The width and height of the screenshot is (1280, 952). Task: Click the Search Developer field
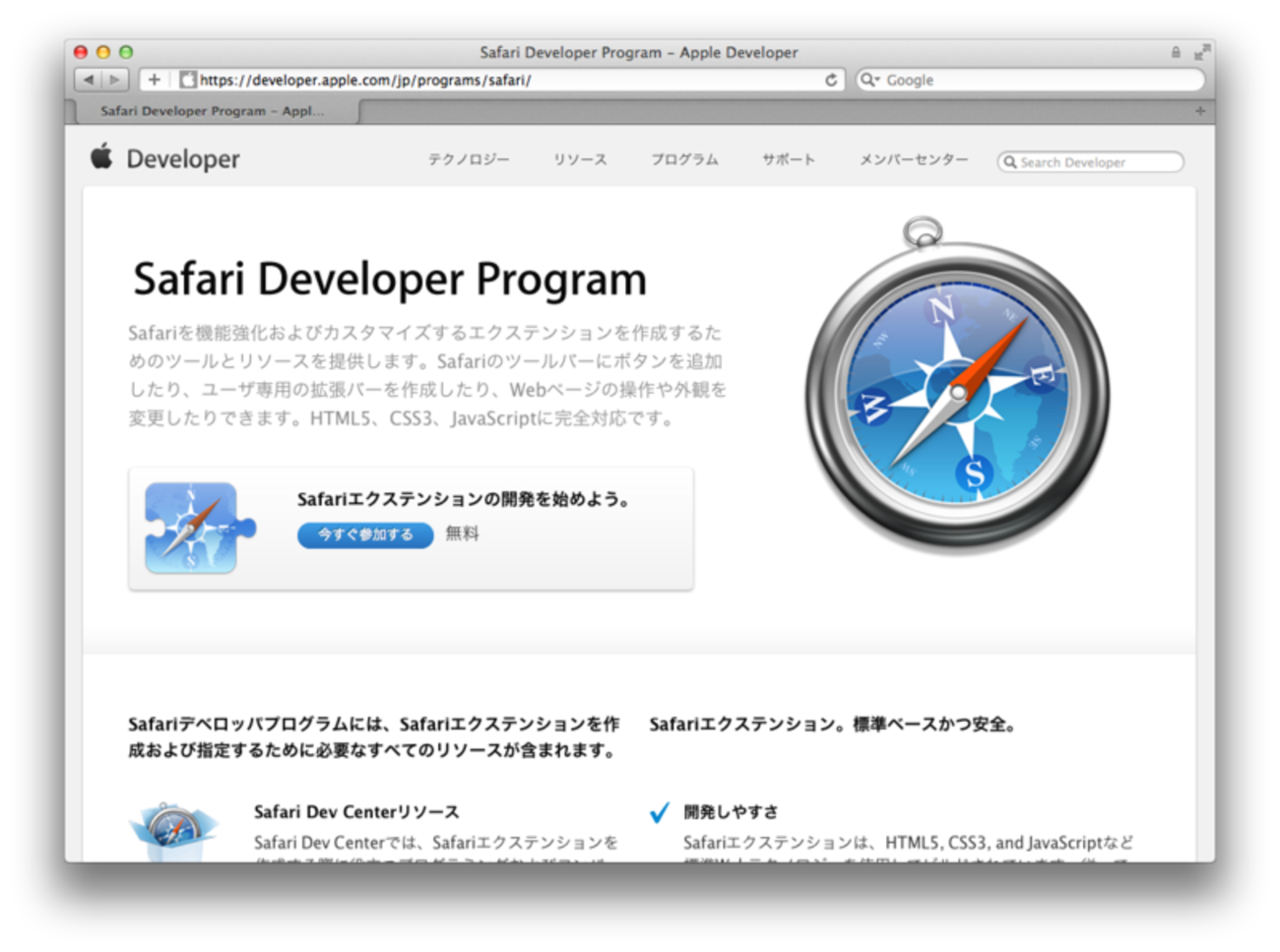(1091, 161)
